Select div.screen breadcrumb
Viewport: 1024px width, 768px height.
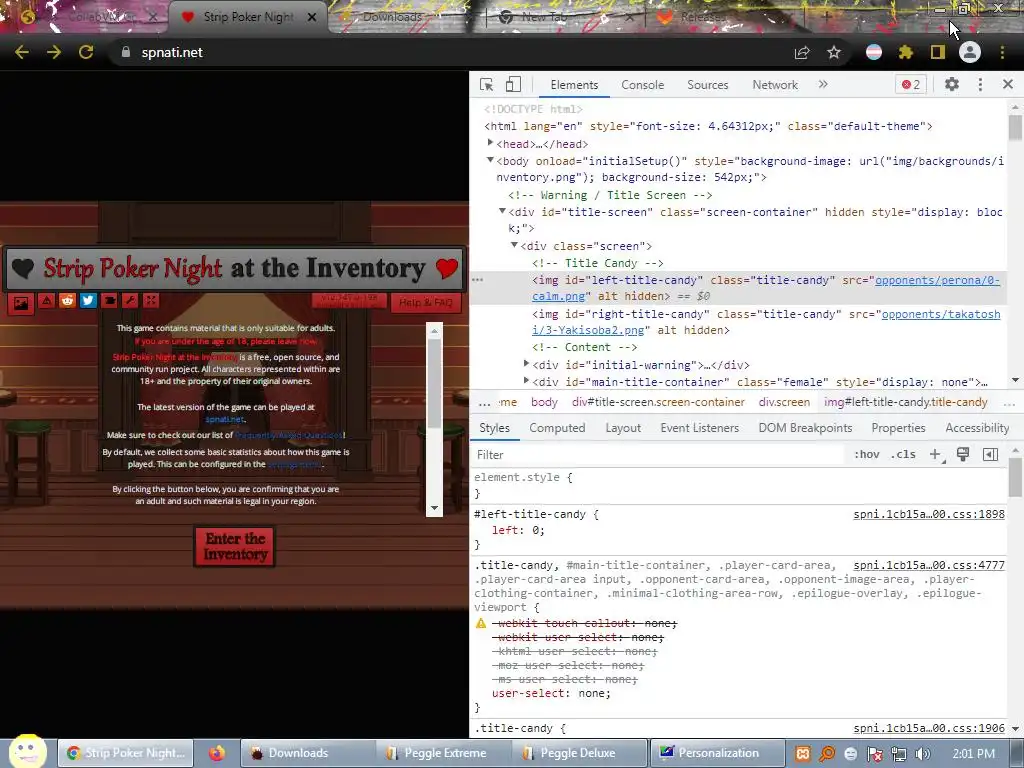click(784, 402)
